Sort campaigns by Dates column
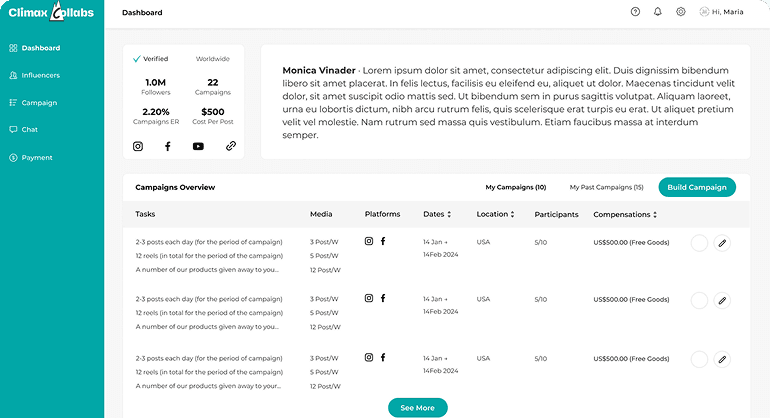Image resolution: width=770 pixels, height=418 pixels. pyautogui.click(x=437, y=214)
